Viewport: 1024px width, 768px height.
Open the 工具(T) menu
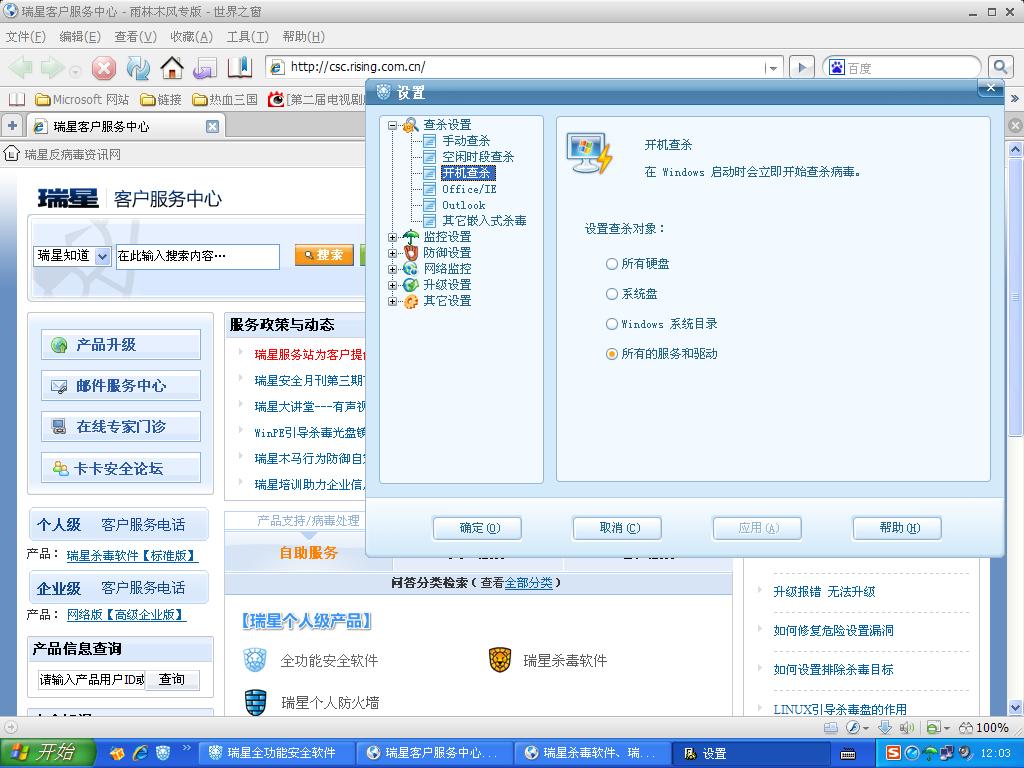(248, 37)
